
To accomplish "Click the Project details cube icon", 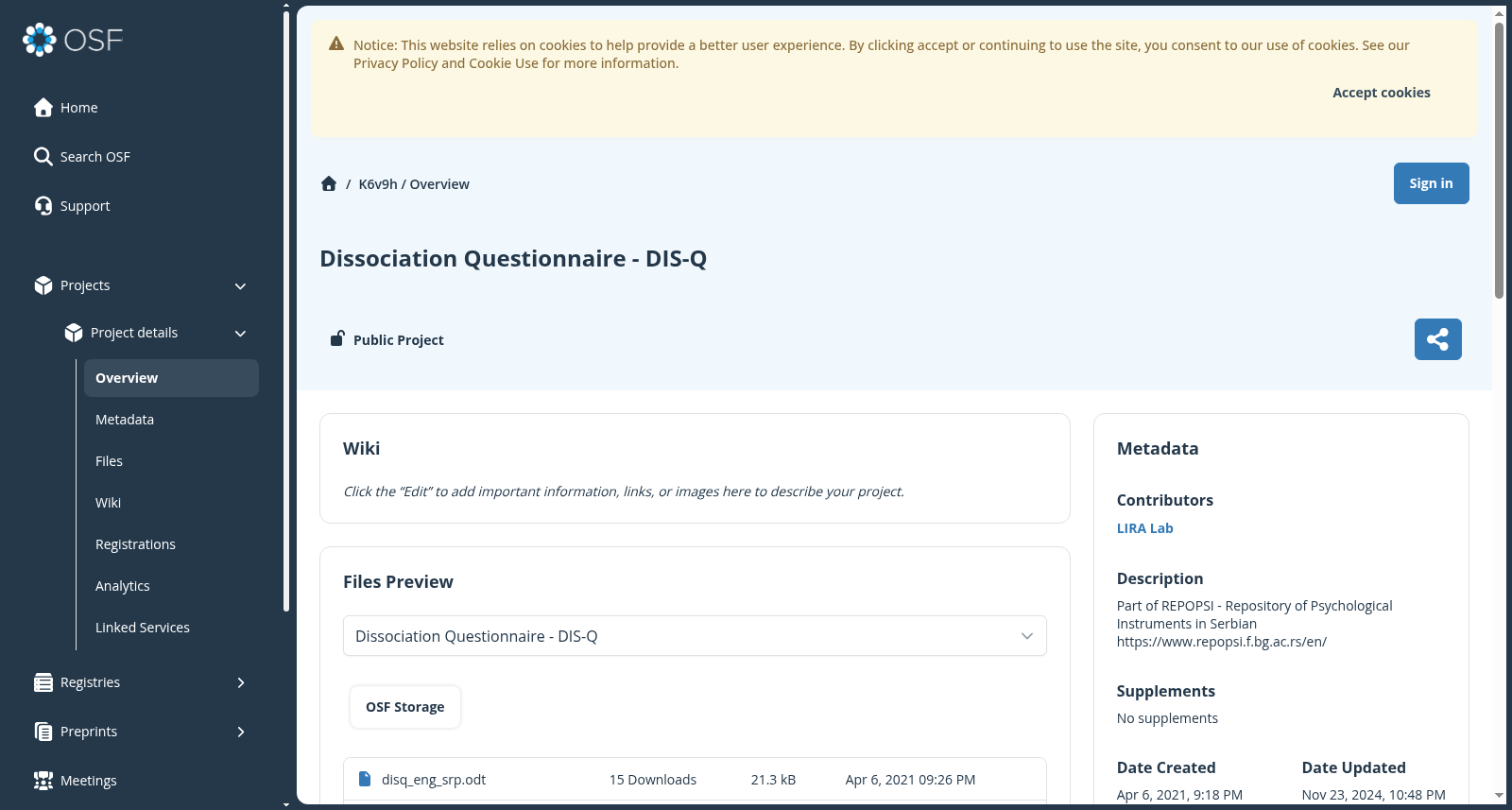I will (x=74, y=333).
